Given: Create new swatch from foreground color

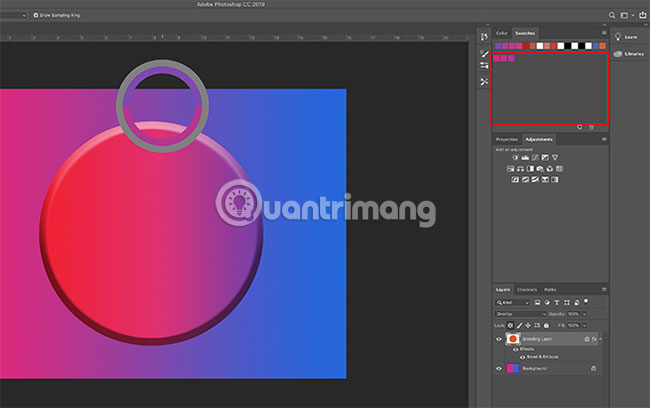Looking at the screenshot, I should tap(580, 127).
